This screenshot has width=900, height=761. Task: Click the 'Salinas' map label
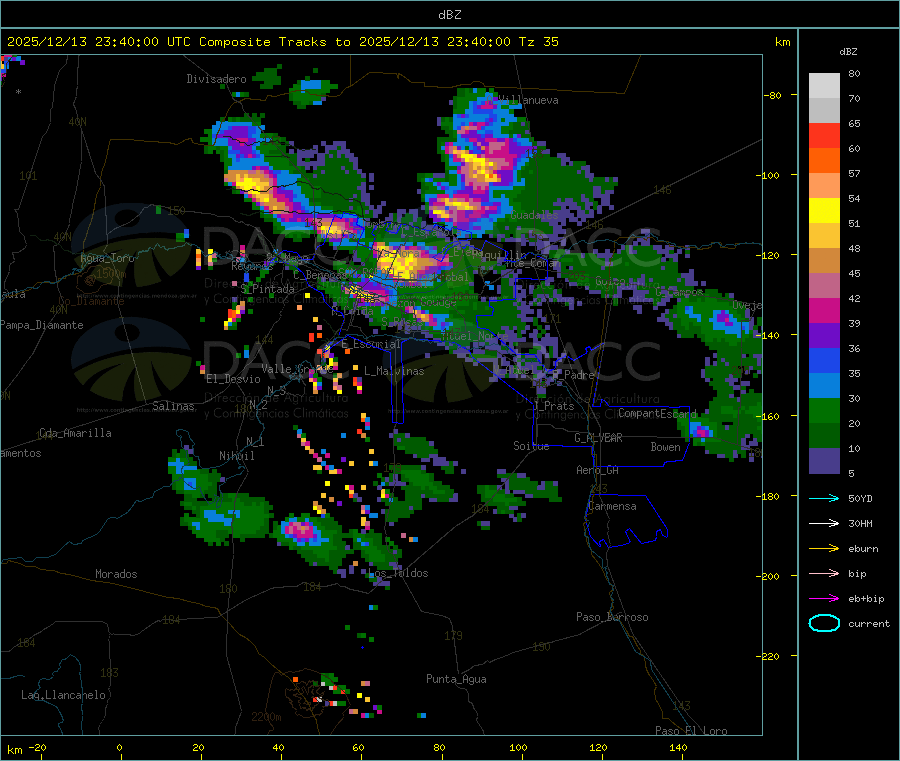(x=173, y=406)
